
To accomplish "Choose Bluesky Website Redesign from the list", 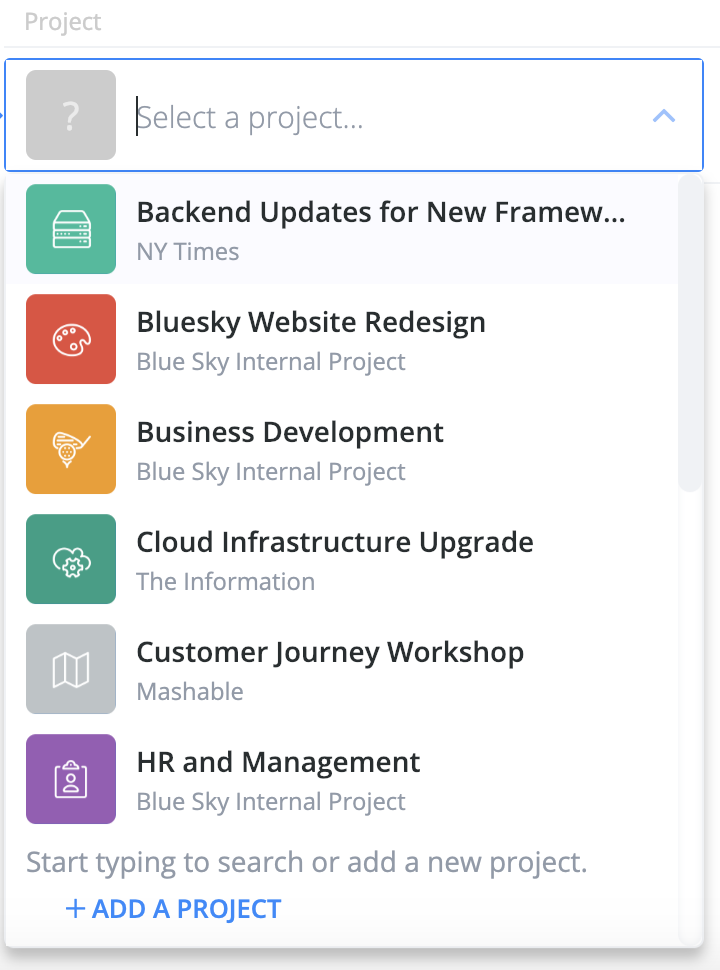I will click(342, 339).
